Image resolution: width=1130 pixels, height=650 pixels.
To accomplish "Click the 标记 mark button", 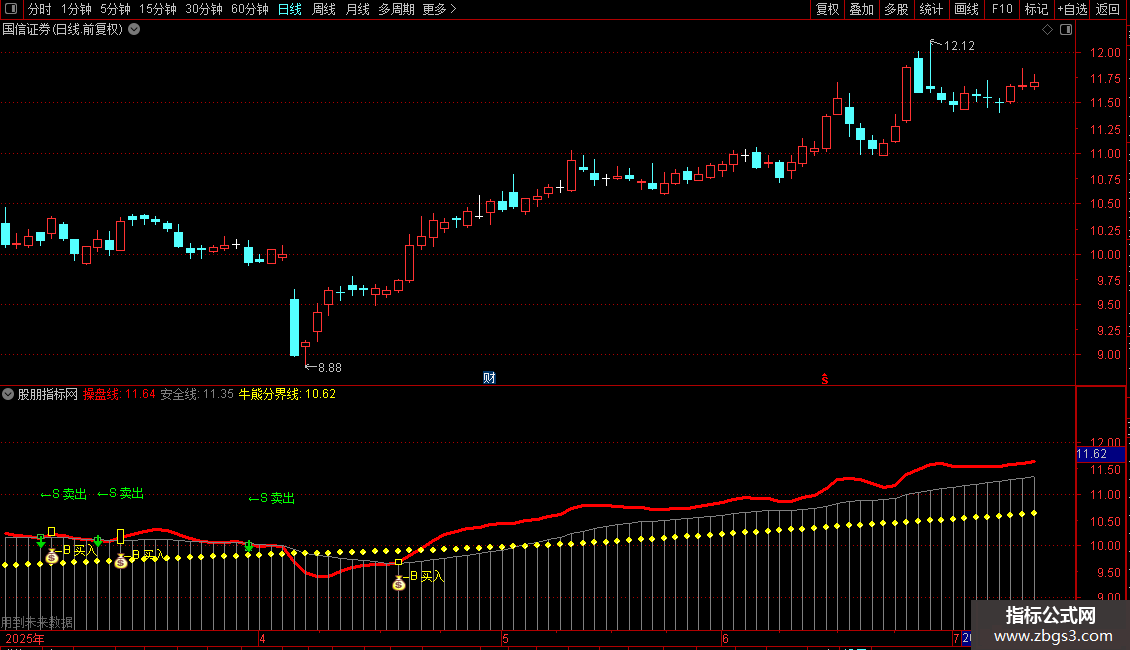I will [1036, 9].
